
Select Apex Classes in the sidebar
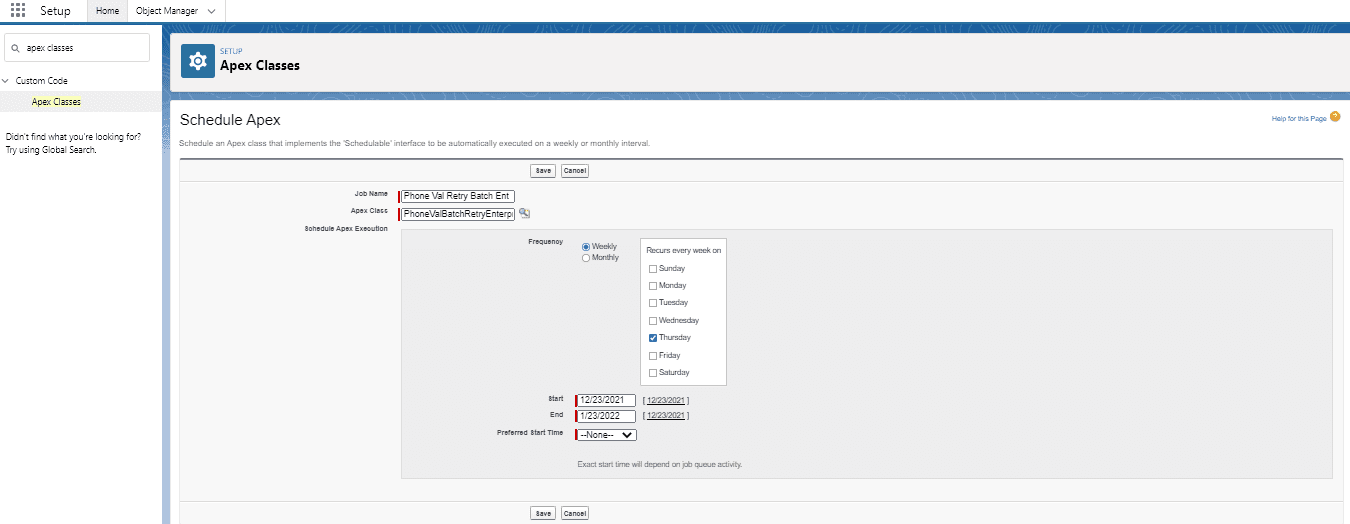56,102
